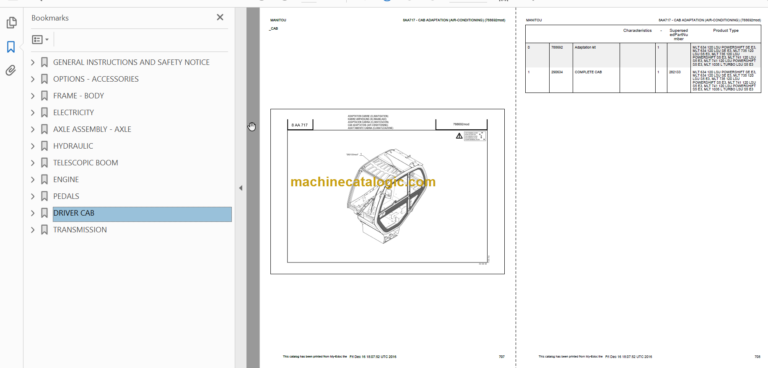768x368 pixels.
Task: Click bookmark icon beside ELECTRICITY
Action: [x=44, y=113]
